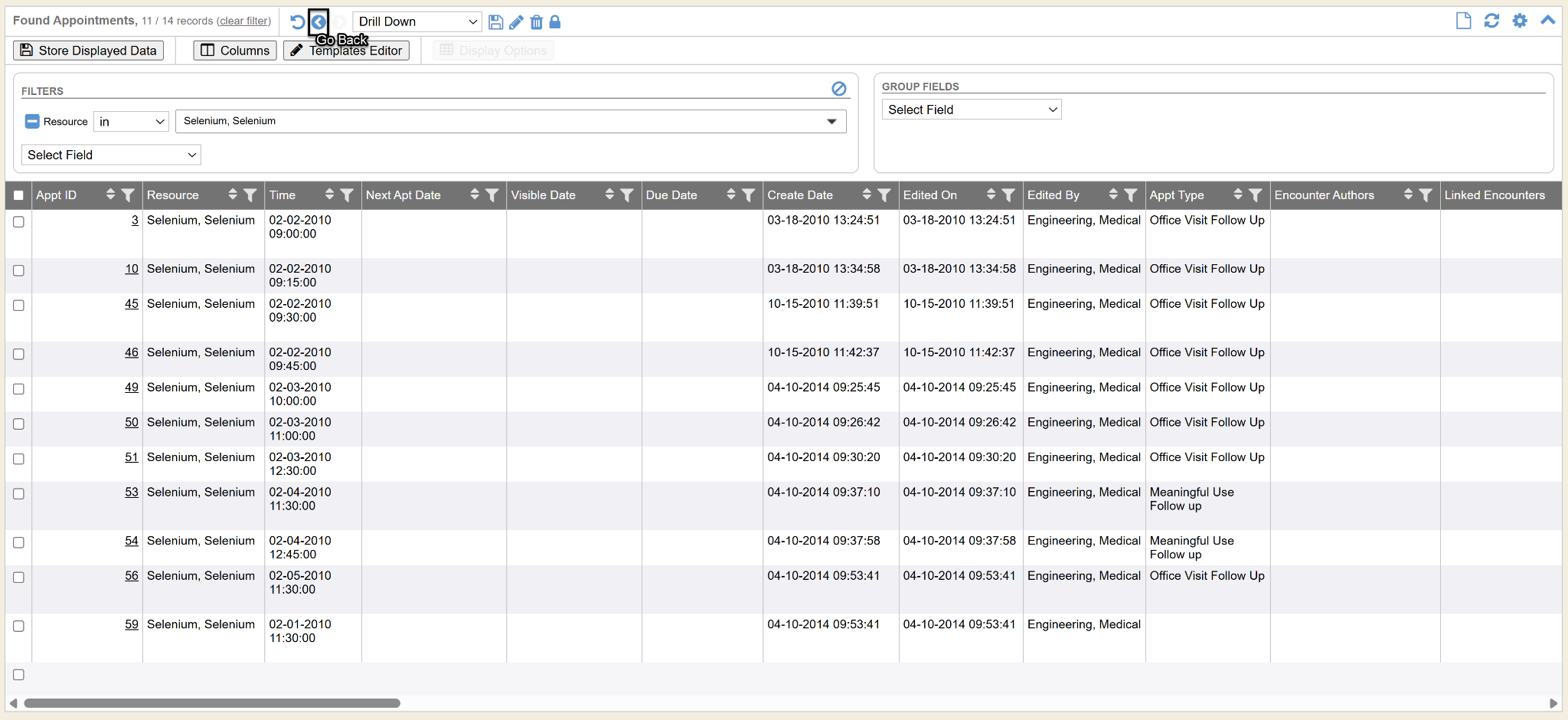The width and height of the screenshot is (1568, 720).
Task: Toggle the select-all header checkbox
Action: [x=18, y=195]
